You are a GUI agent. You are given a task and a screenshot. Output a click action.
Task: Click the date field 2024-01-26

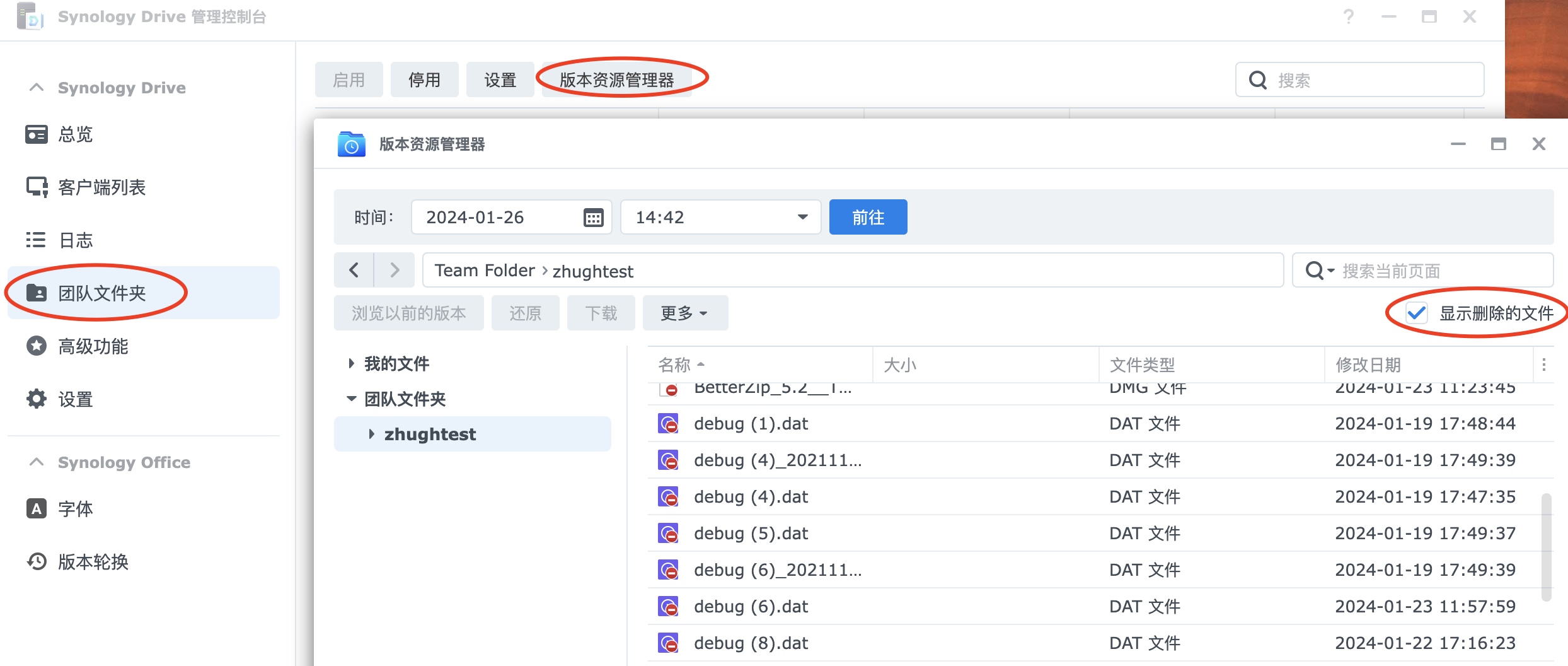[512, 217]
